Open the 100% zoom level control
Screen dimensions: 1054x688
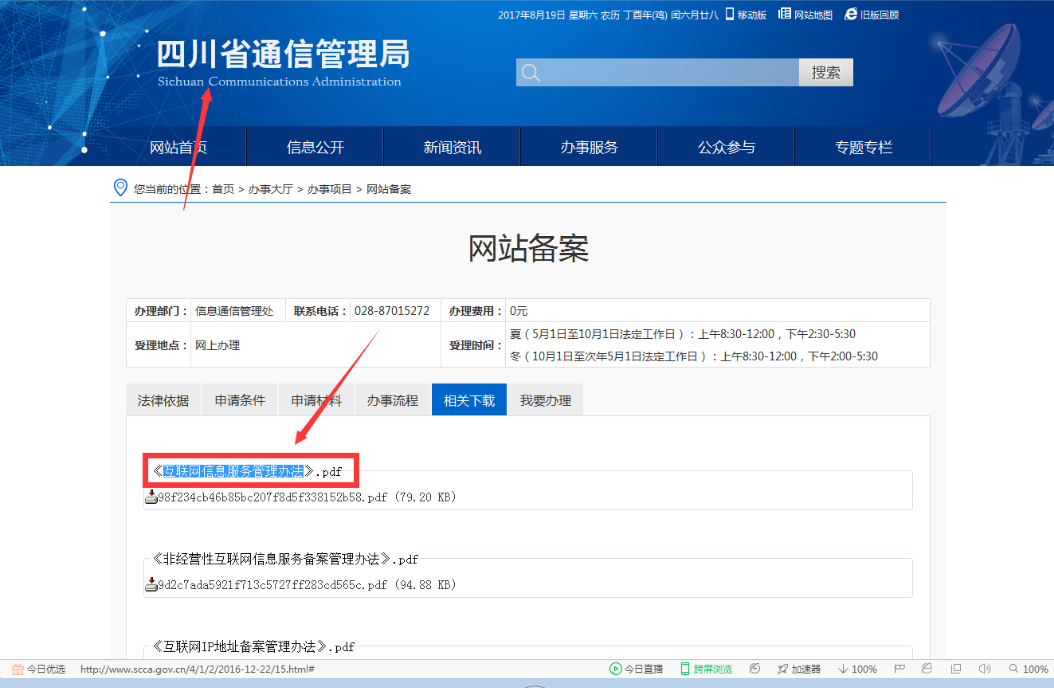[x=1028, y=669]
